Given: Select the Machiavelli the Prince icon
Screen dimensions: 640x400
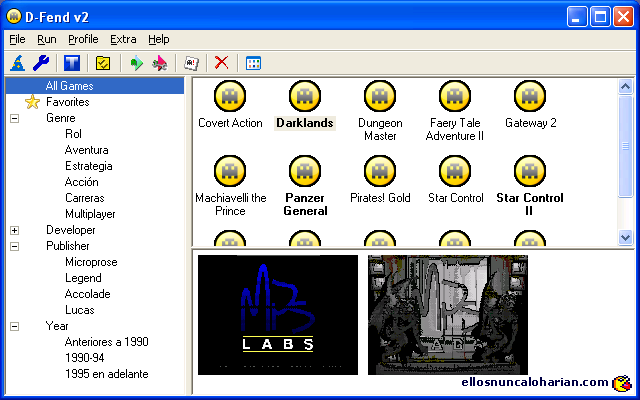Looking at the screenshot, I should pyautogui.click(x=230, y=171).
